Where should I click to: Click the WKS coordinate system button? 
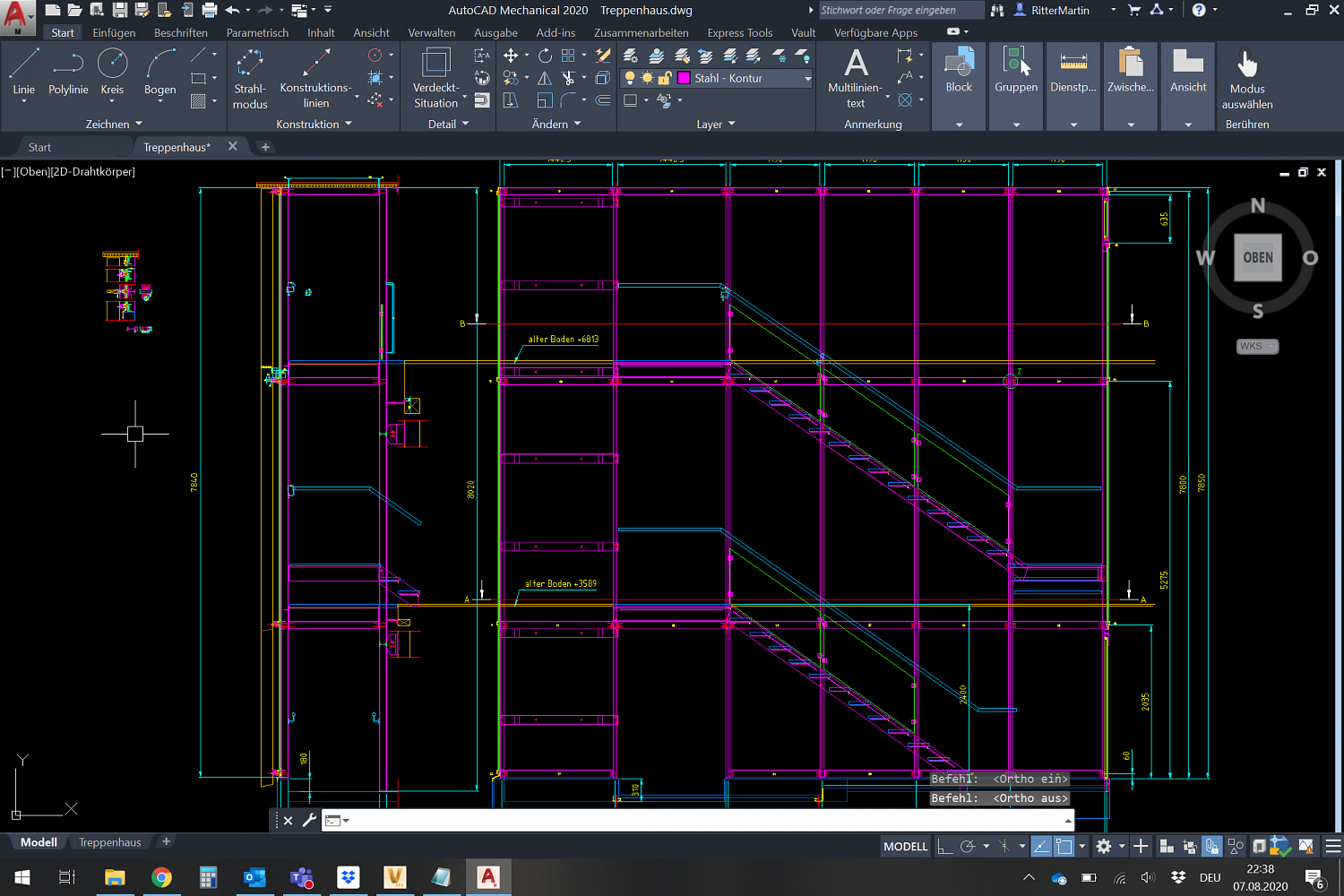coord(1257,346)
